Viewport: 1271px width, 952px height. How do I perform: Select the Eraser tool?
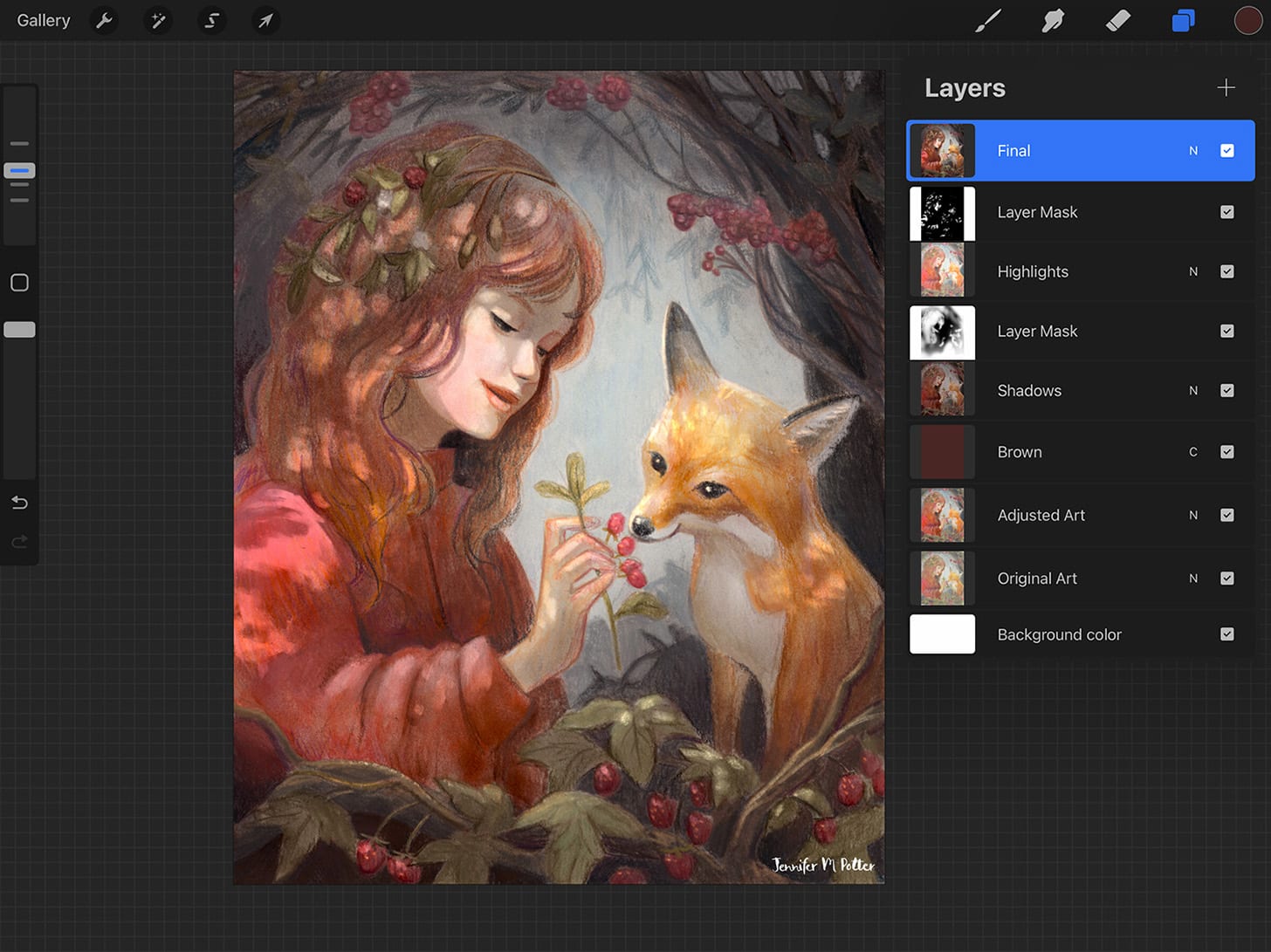tap(1118, 20)
